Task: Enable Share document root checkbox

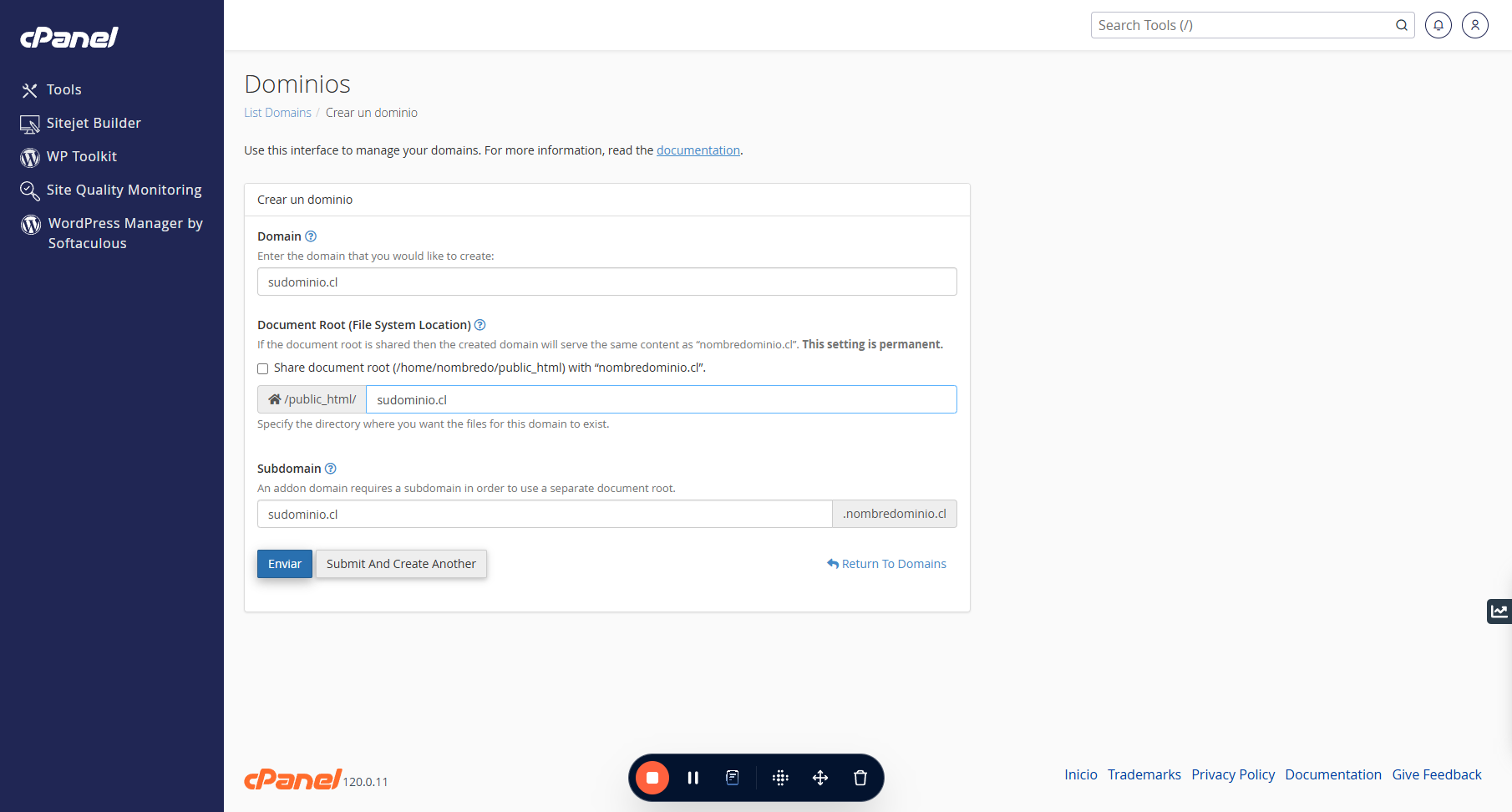Action: (263, 368)
